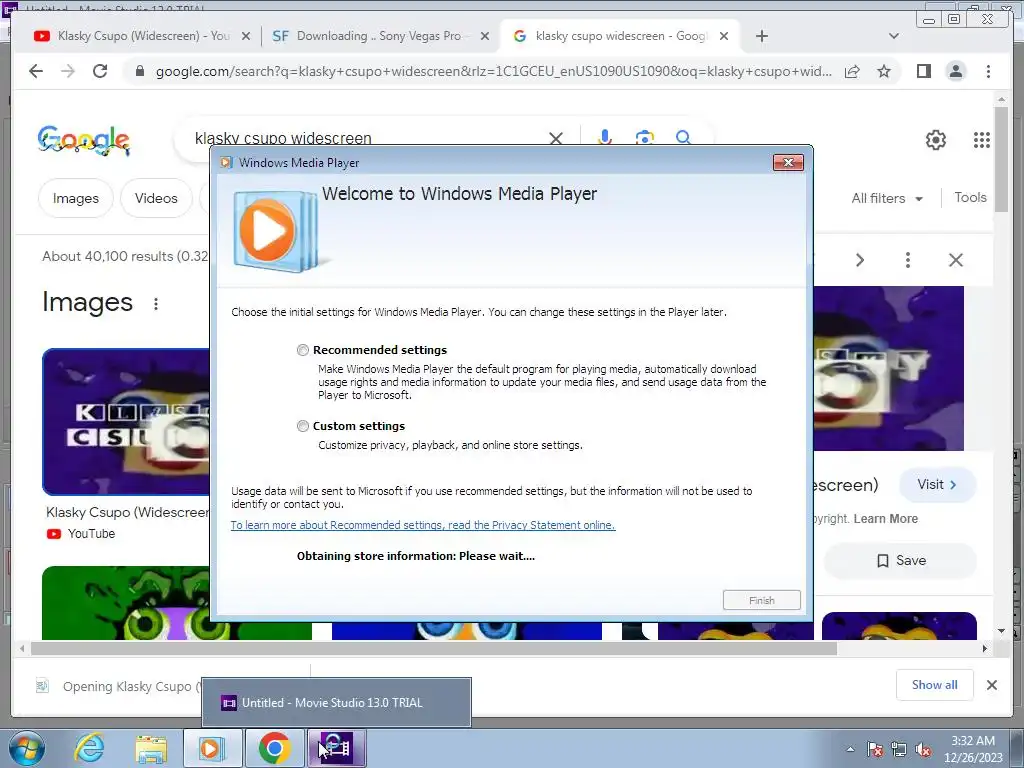Select the Images filter chip
Viewport: 1024px width, 768px height.
(x=76, y=198)
